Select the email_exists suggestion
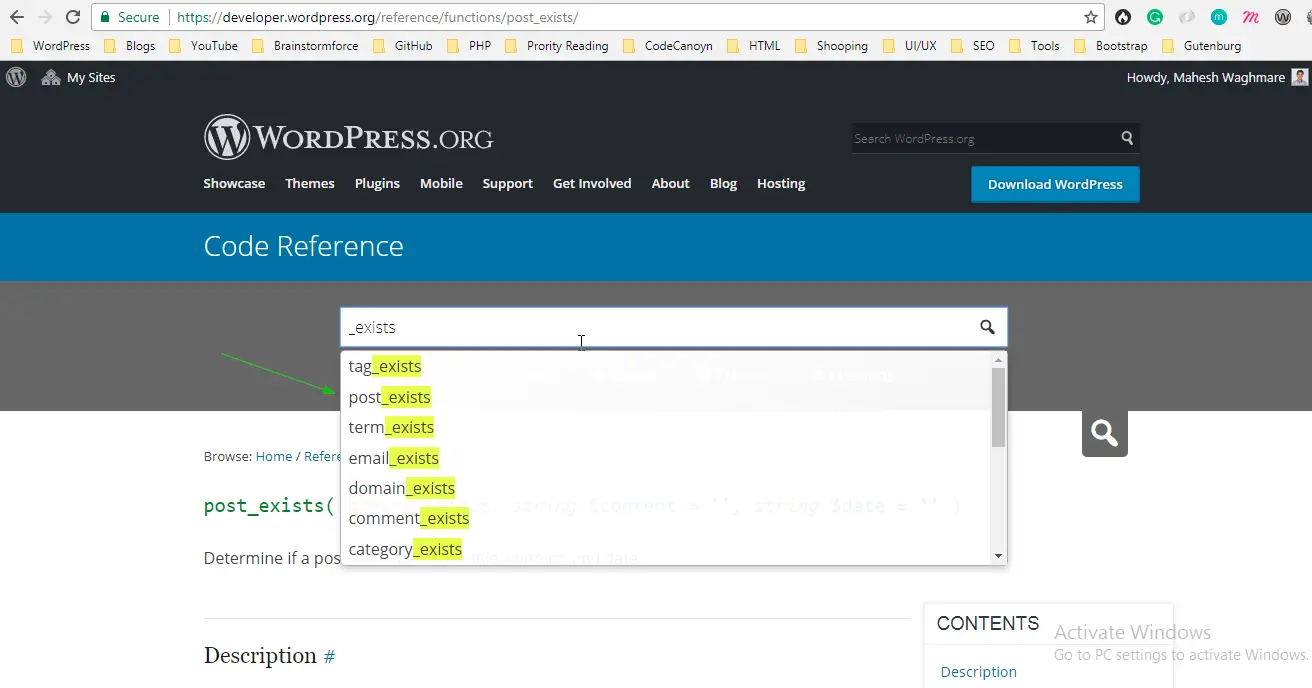The width and height of the screenshot is (1312, 688). (665, 458)
